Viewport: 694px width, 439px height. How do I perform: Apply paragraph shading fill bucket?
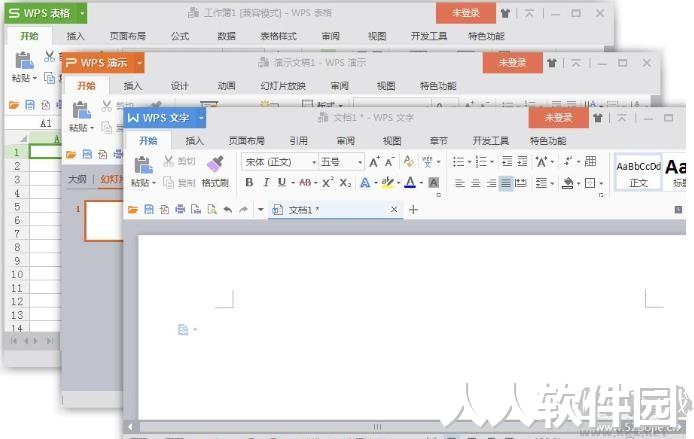(x=567, y=183)
